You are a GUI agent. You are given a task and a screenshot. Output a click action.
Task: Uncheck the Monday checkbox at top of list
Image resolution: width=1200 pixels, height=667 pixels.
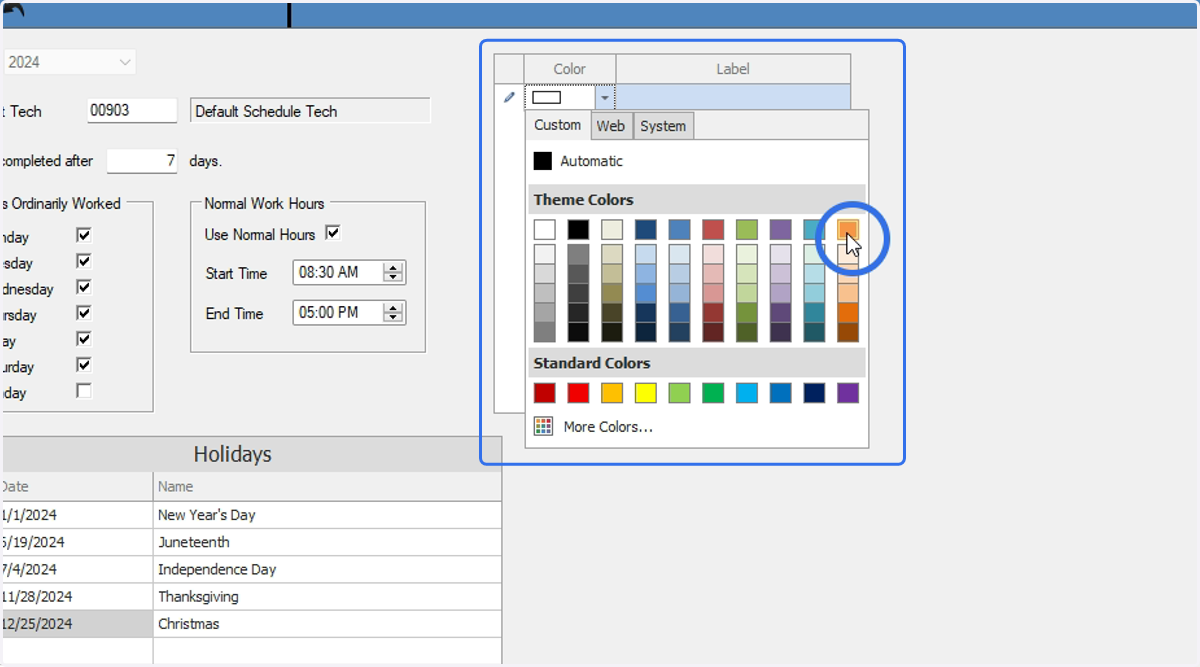tap(84, 235)
